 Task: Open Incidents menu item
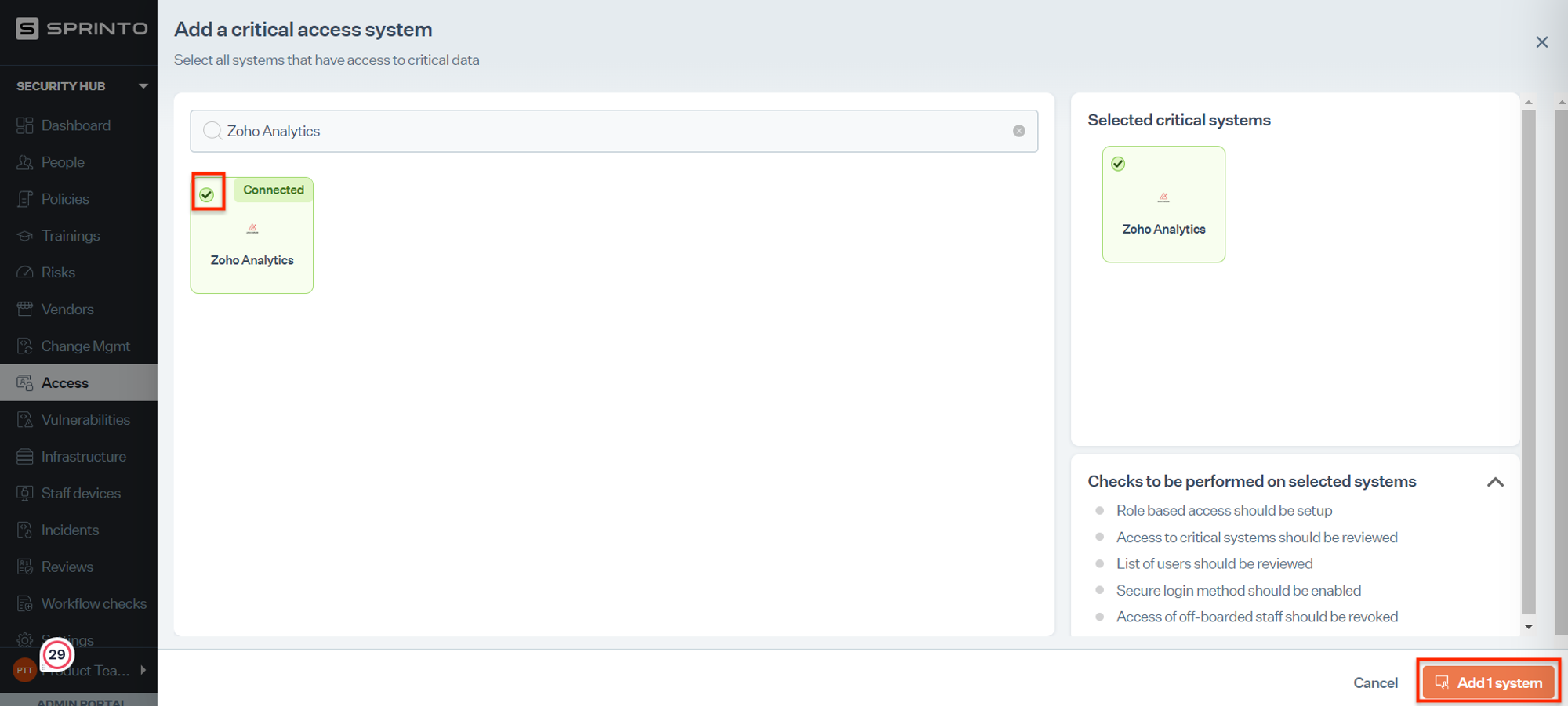click(78, 530)
